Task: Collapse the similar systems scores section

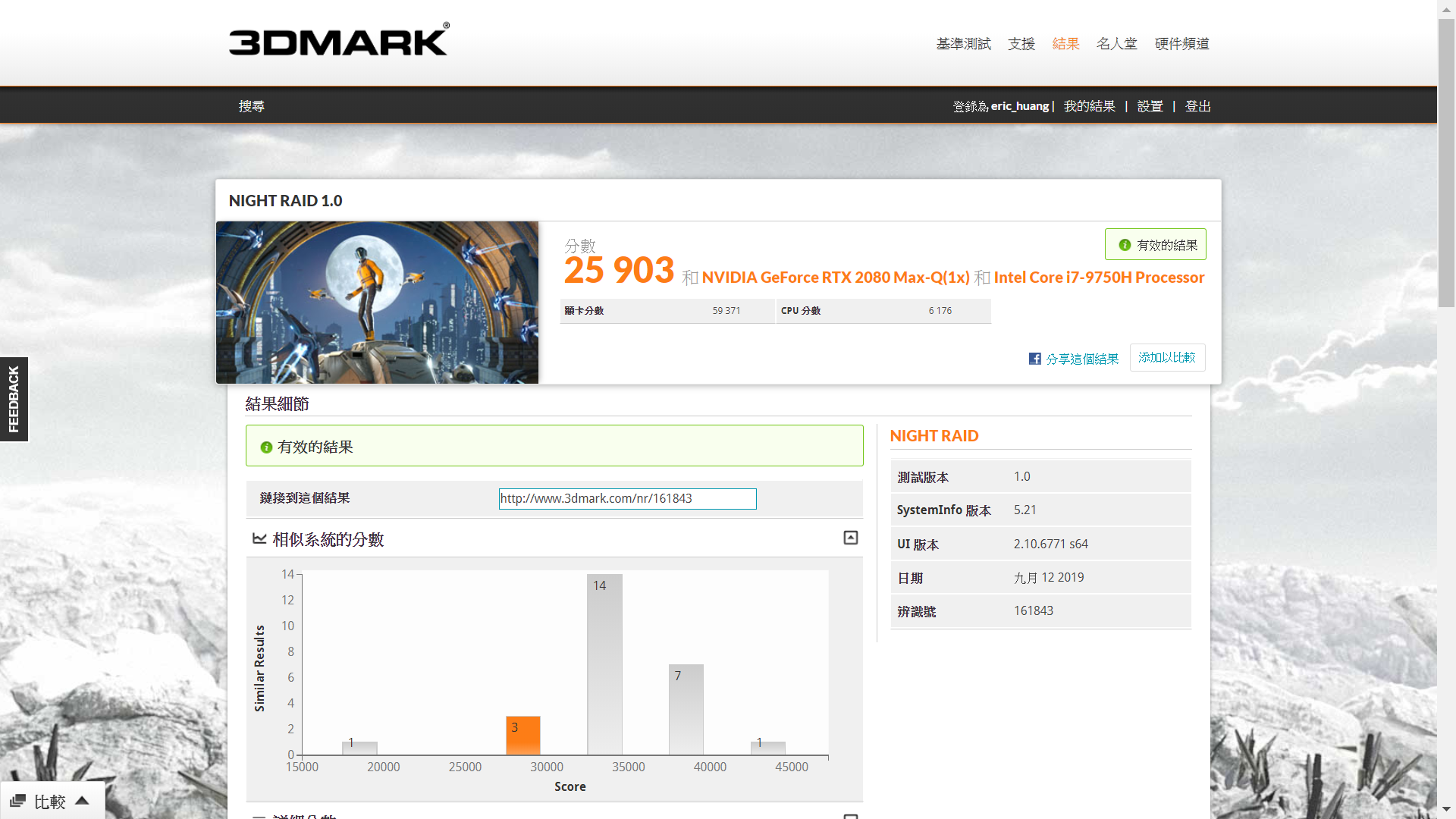Action: (850, 538)
